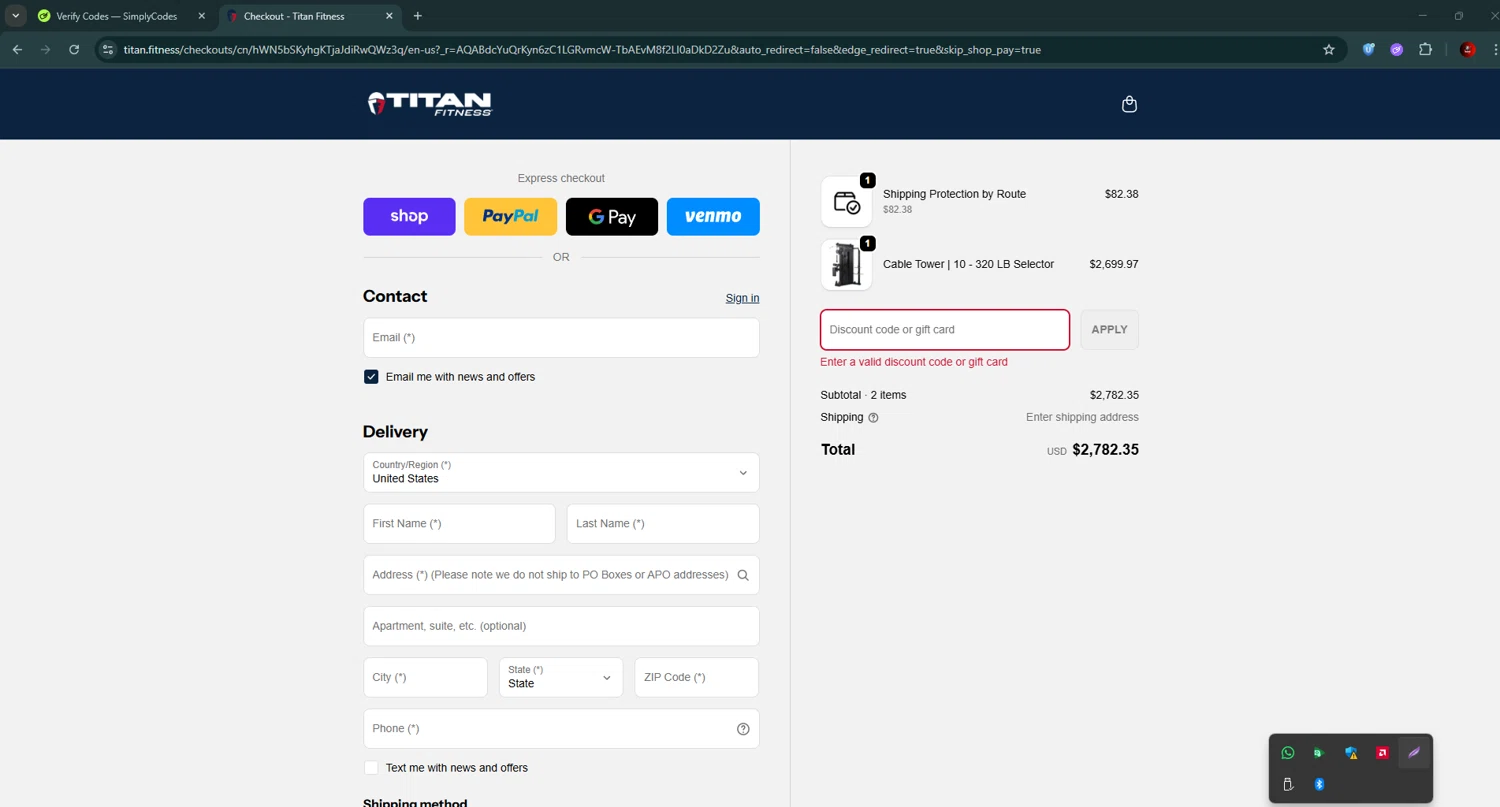Screen dimensions: 1500x807
Task: Open WhatsApp from the system tray
Action: coord(1288,753)
